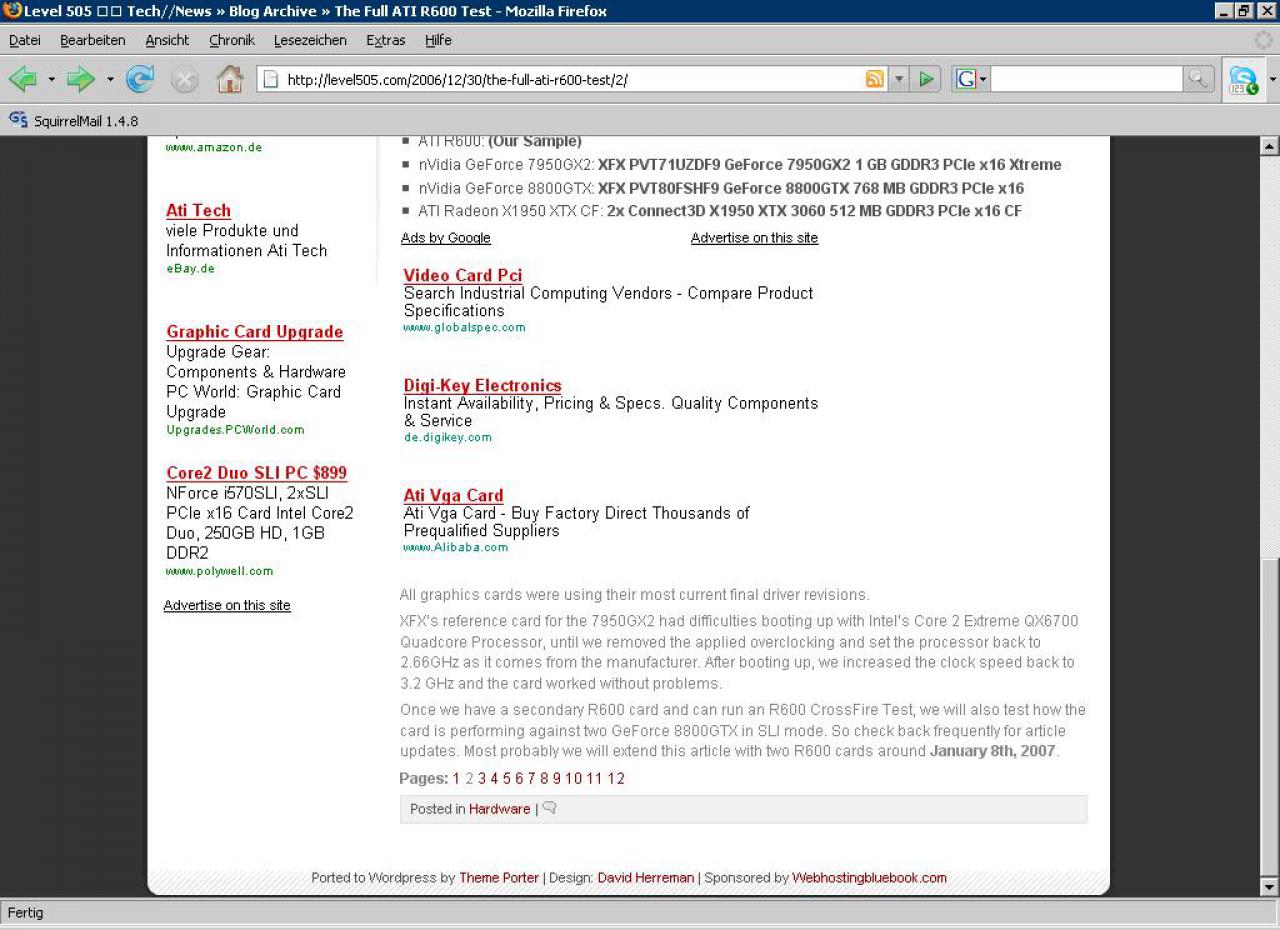Open the forward history dropdown arrow

(x=110, y=79)
